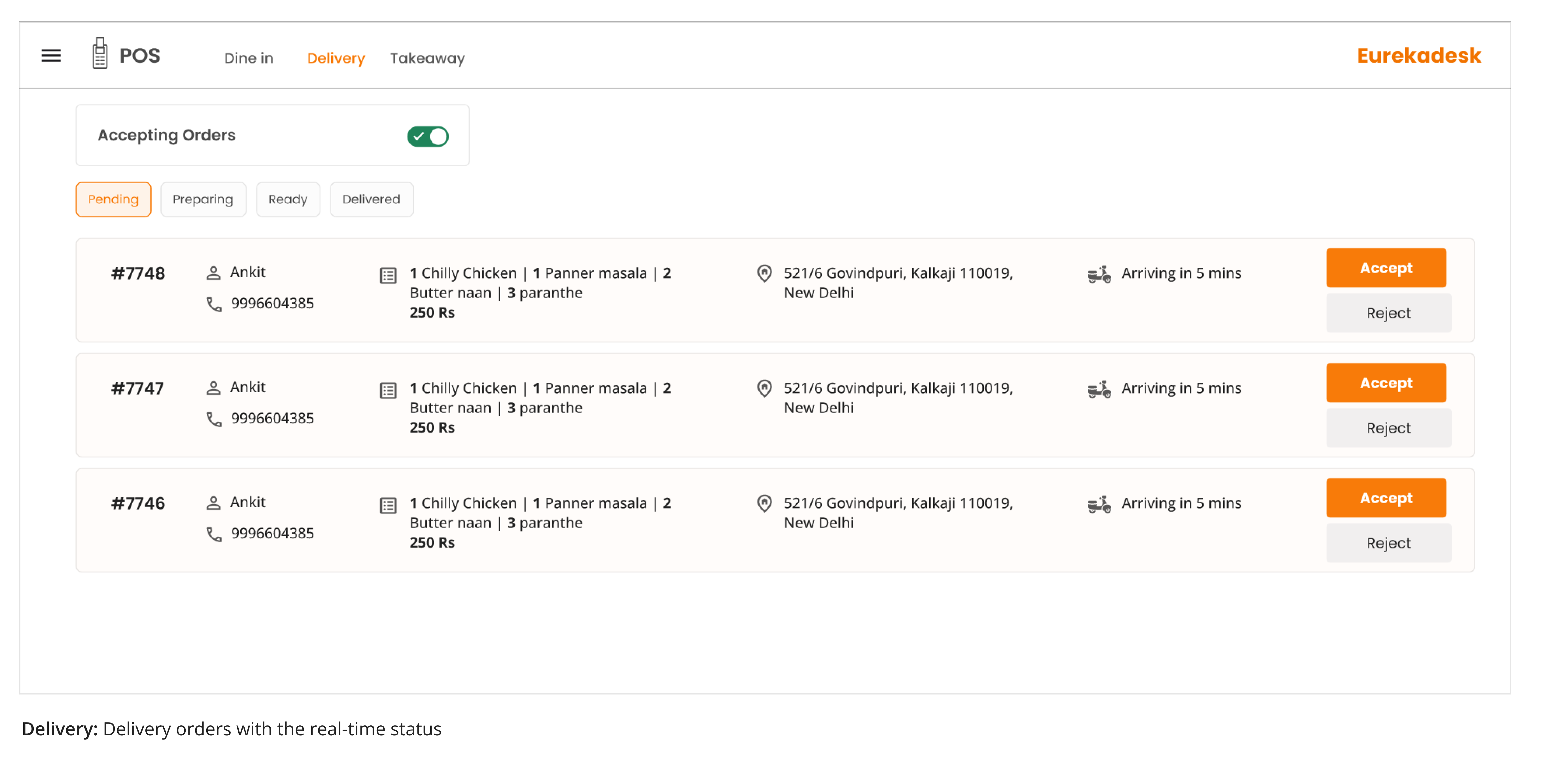Accept order #7747

pos(1386,383)
